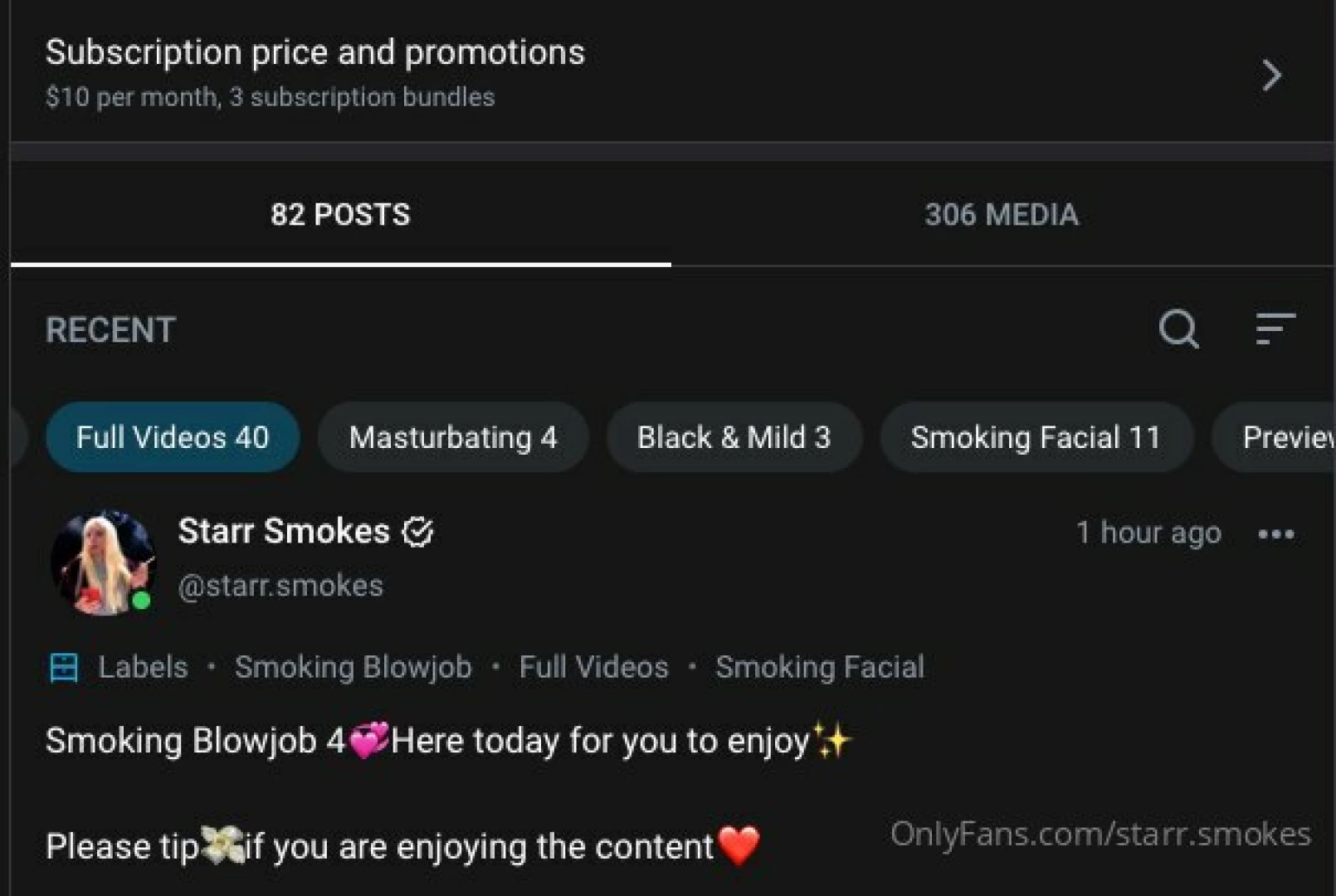Viewport: 1336px width, 896px height.
Task: Select the Full Videos 40 filter chip
Action: point(172,437)
